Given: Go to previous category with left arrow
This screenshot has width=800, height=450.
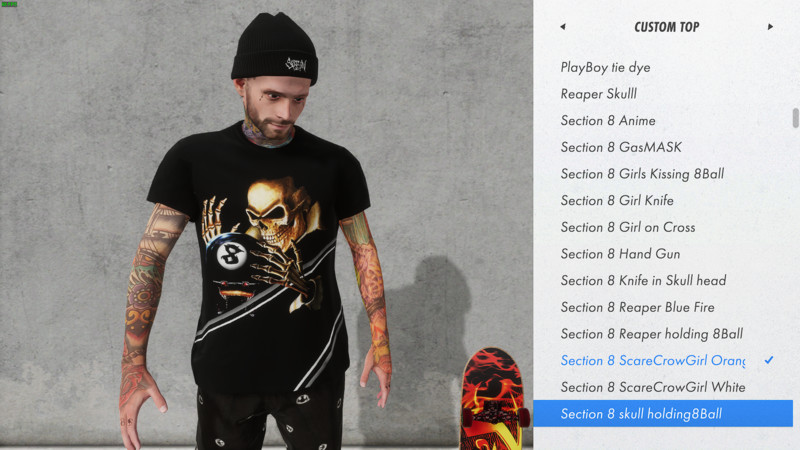Looking at the screenshot, I should point(563,27).
